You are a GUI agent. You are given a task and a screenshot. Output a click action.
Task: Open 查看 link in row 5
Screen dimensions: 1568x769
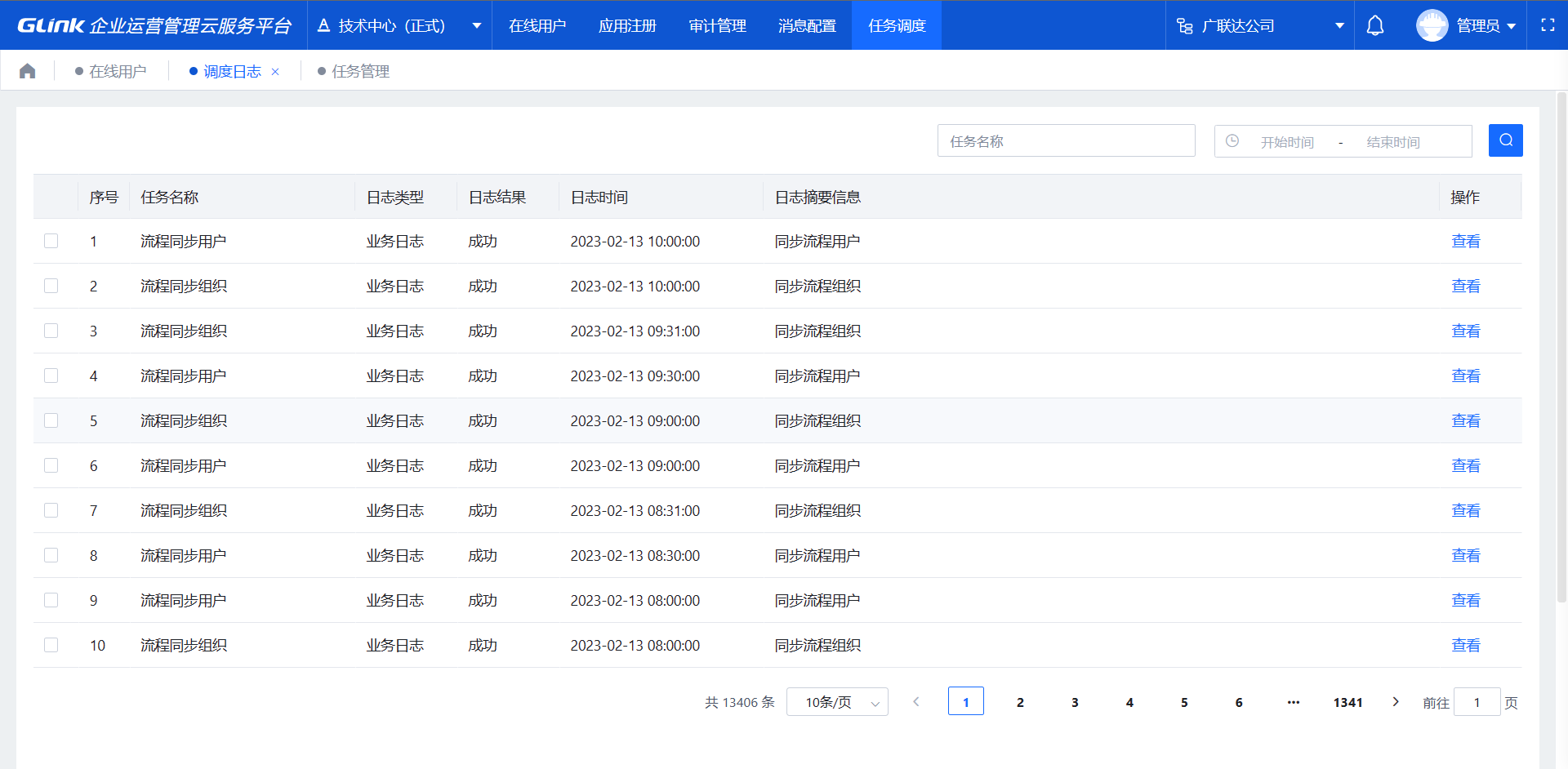coord(1466,420)
